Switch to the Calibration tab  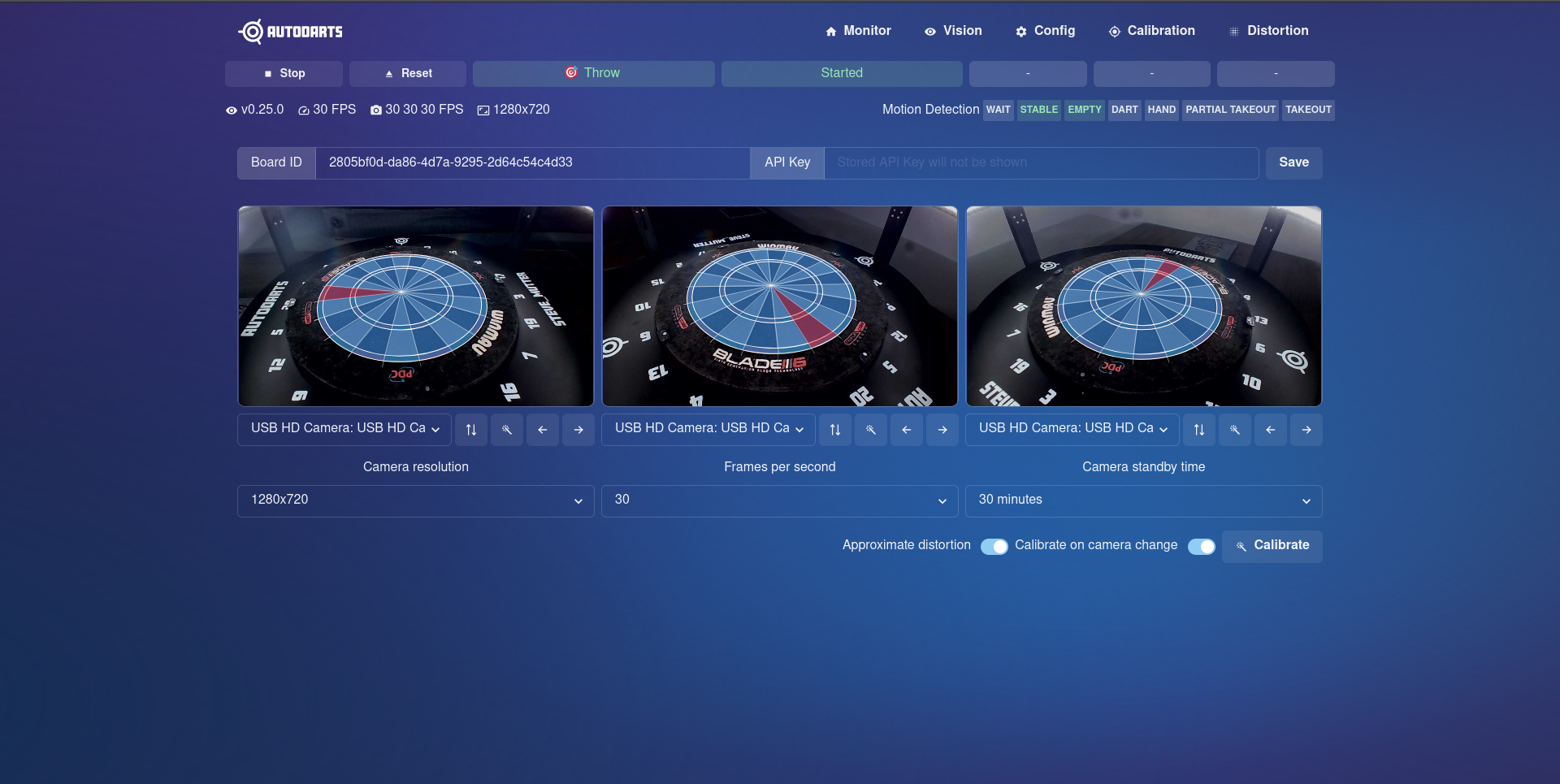pos(1151,31)
